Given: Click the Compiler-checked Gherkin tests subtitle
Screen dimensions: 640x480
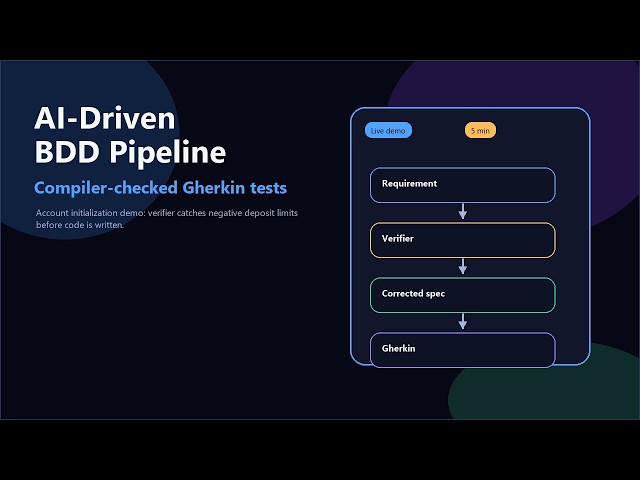Looking at the screenshot, I should click(160, 188).
